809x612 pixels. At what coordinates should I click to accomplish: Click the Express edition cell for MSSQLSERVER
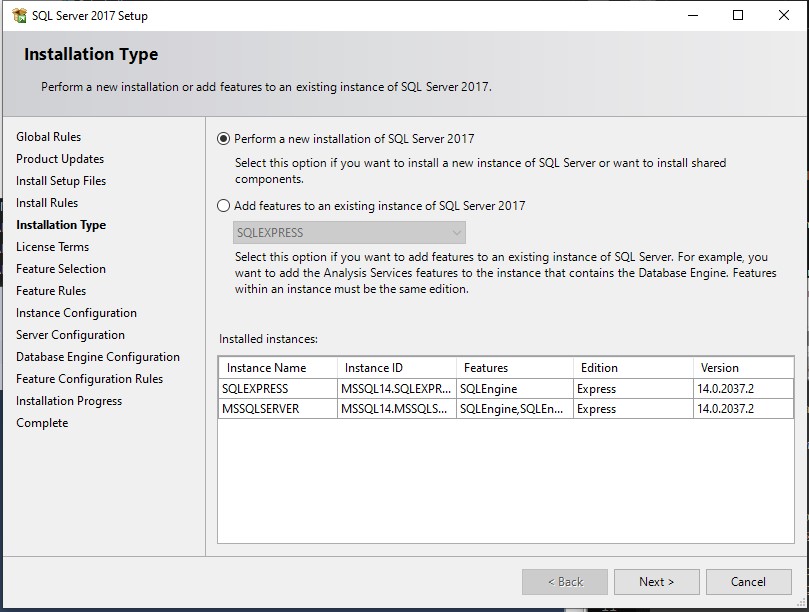[633, 409]
